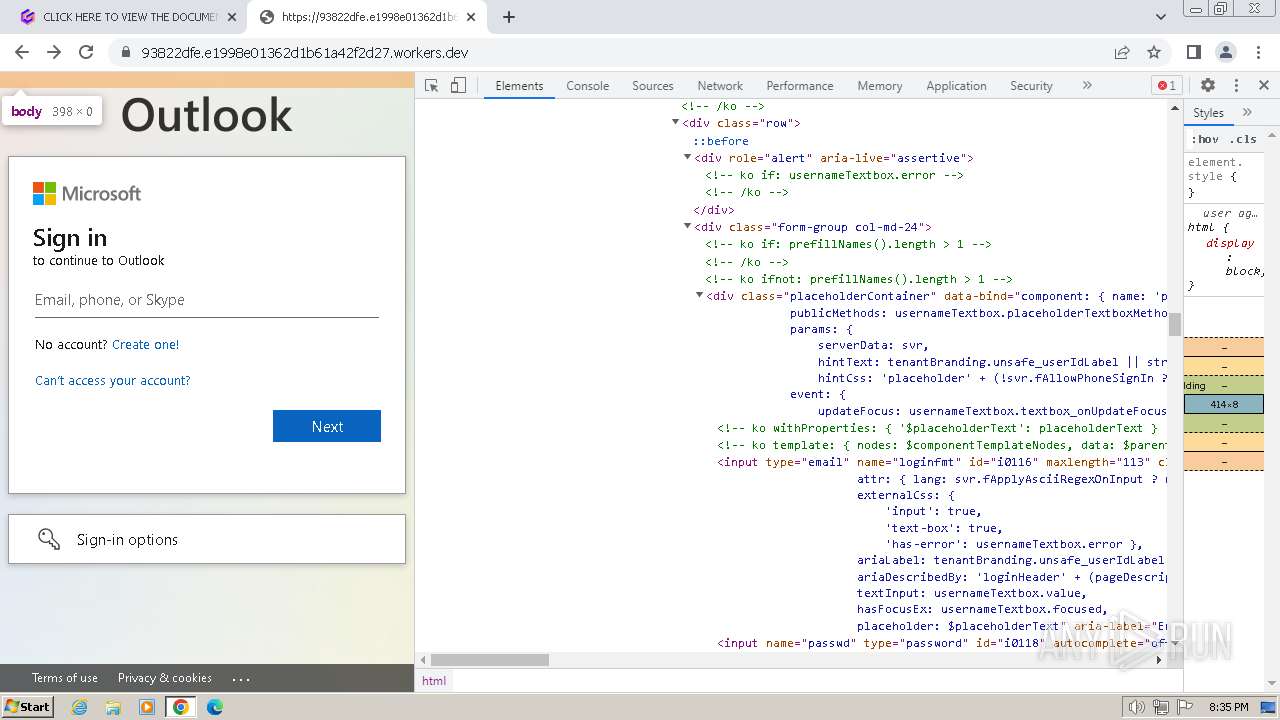Show more Styles pane tabs
This screenshot has width=1280, height=720.
click(x=1247, y=112)
